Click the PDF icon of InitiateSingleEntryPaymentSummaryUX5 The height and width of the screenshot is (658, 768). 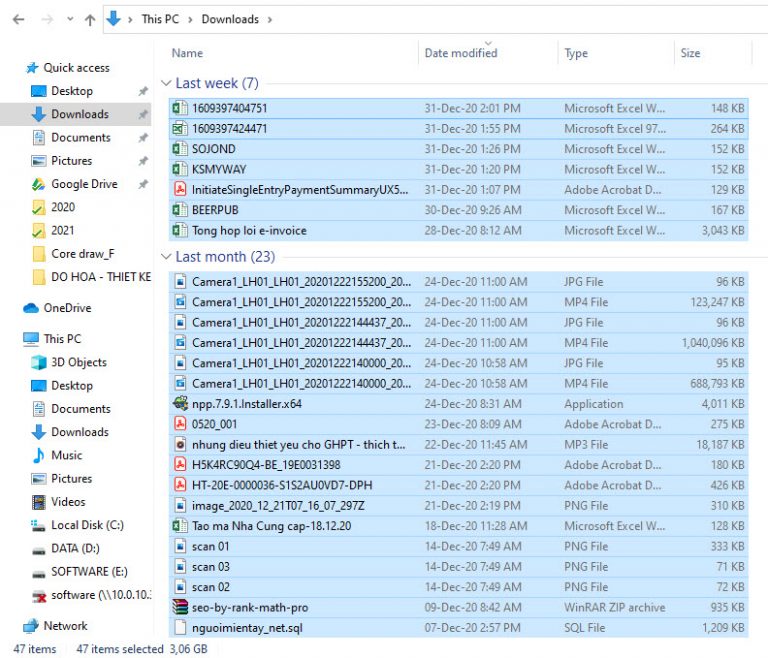click(x=180, y=190)
